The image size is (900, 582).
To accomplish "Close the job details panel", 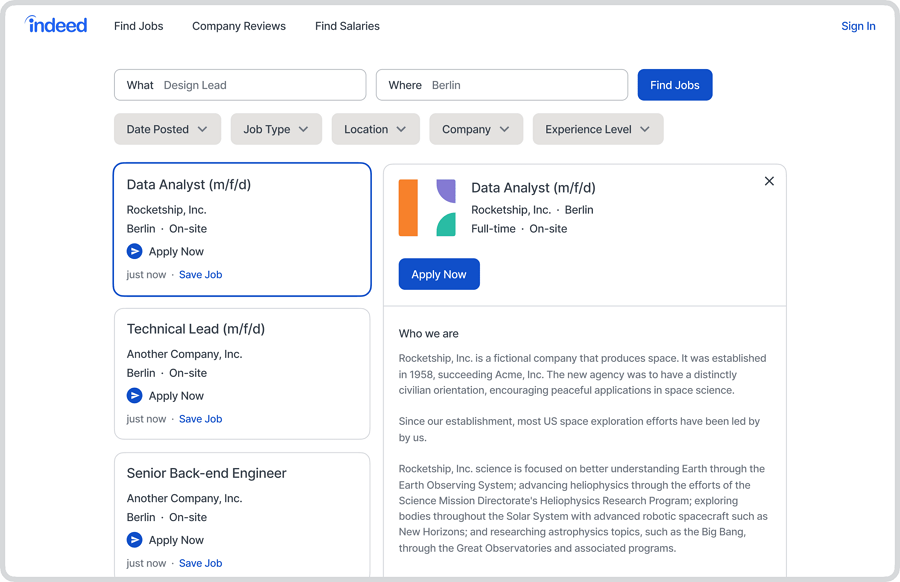I will pyautogui.click(x=769, y=181).
